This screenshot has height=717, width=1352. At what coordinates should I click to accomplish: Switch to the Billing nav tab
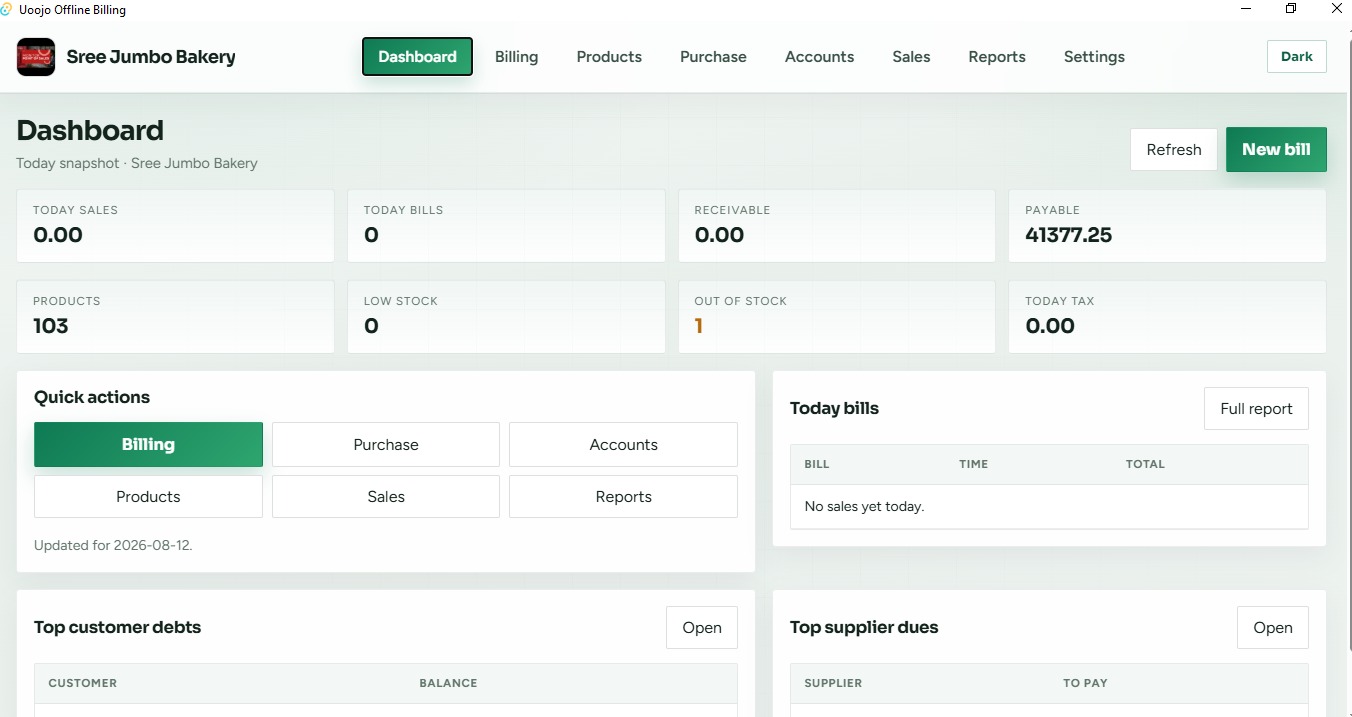[x=516, y=57]
